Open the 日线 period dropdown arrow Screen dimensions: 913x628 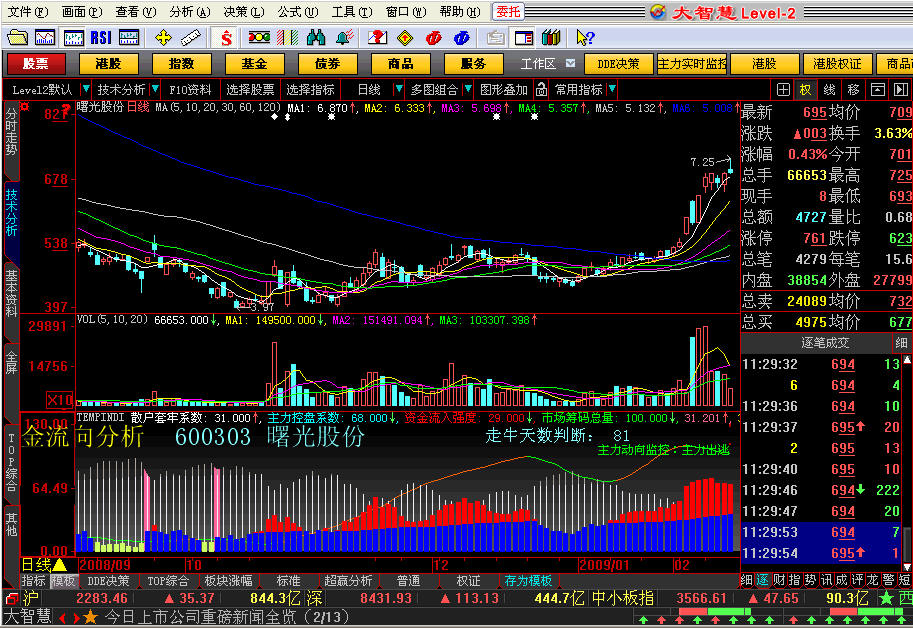pyautogui.click(x=398, y=89)
